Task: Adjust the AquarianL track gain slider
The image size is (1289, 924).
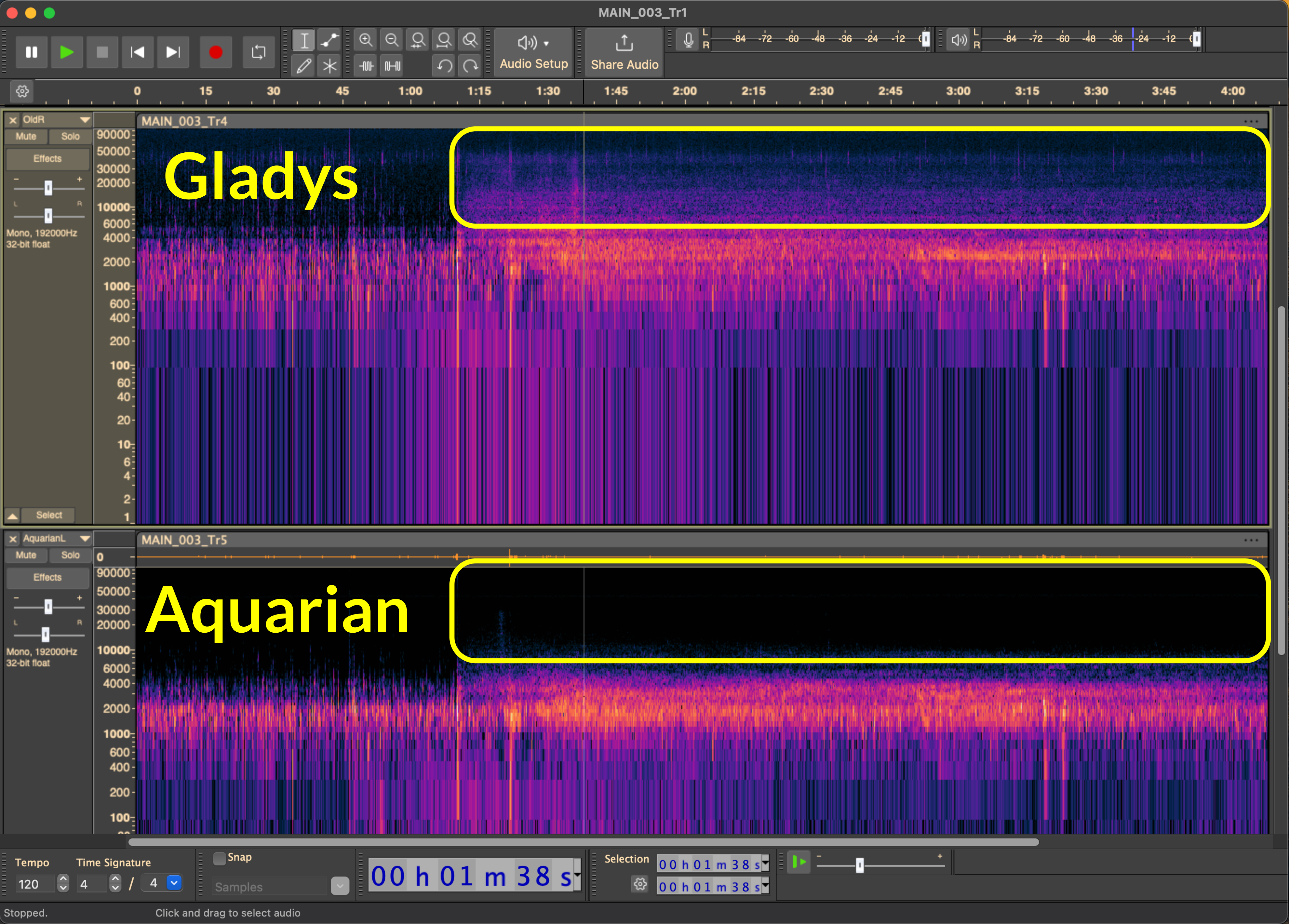Action: (x=48, y=607)
